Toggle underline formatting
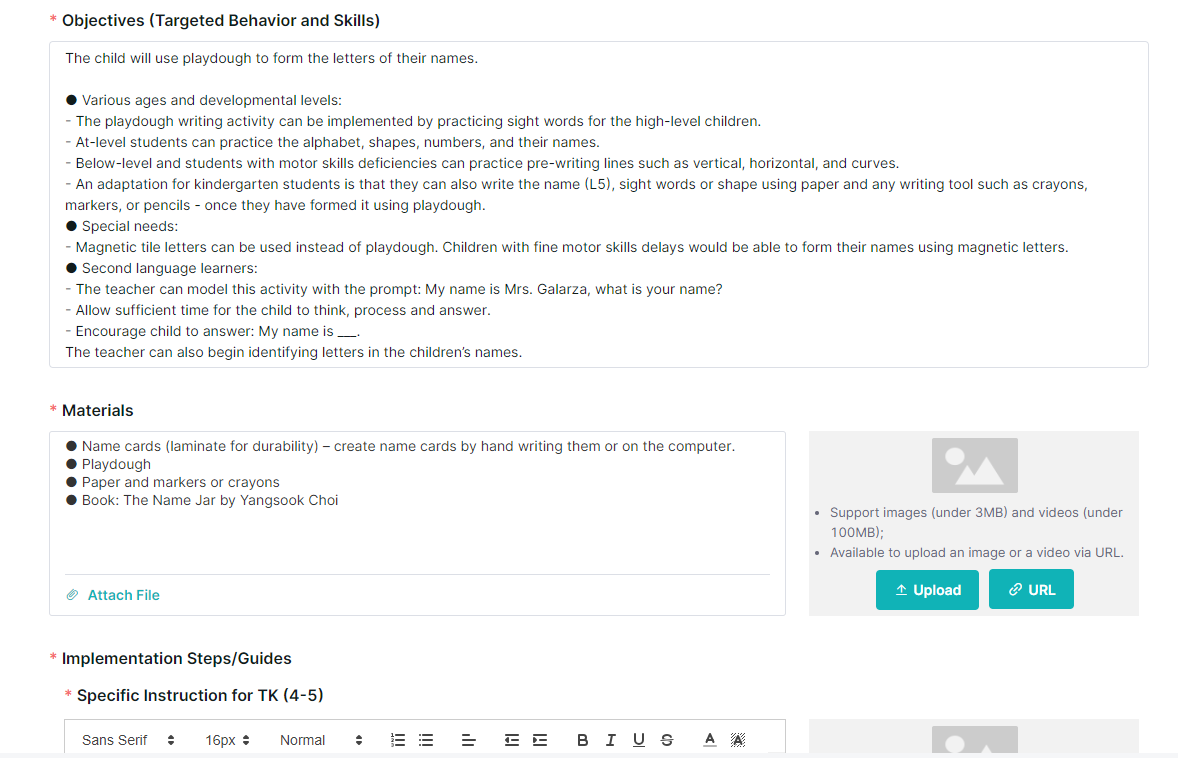The height and width of the screenshot is (758, 1178). tap(639, 740)
